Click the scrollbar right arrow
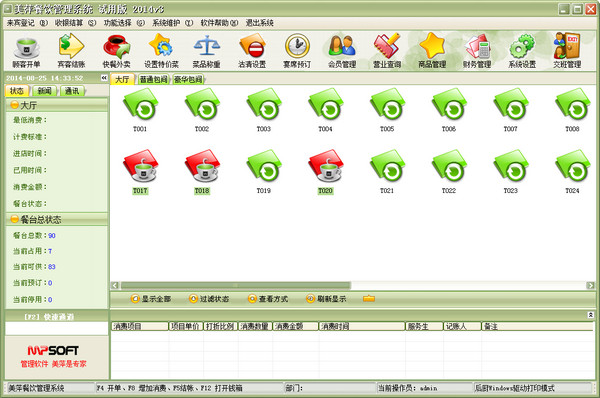 point(590,285)
